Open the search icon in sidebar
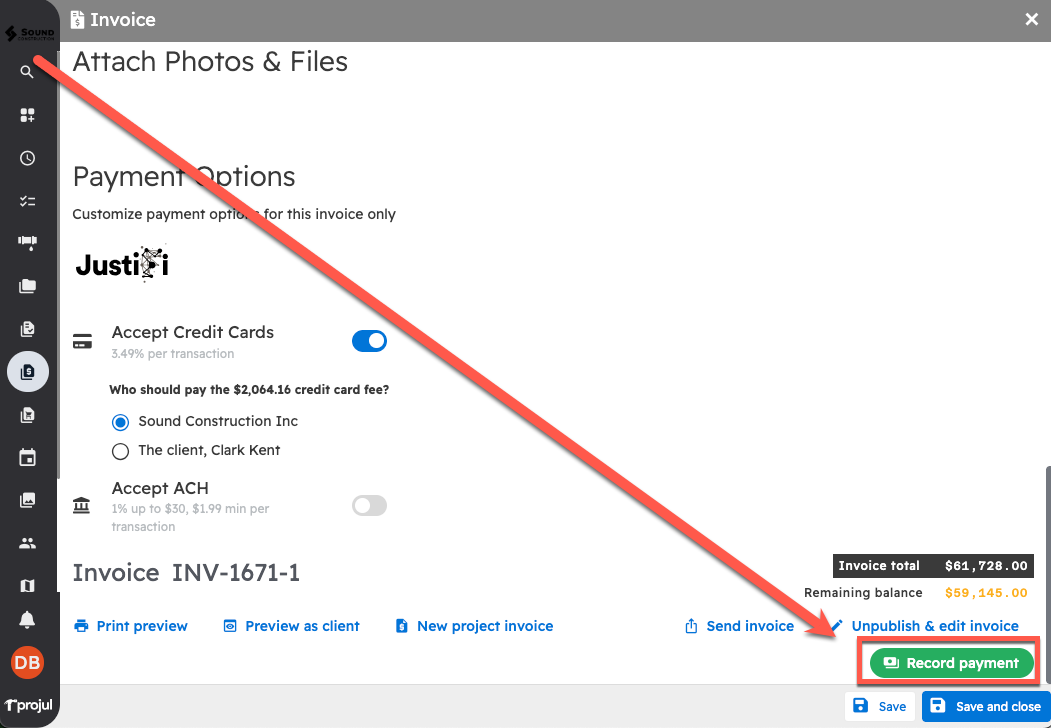 (27, 72)
